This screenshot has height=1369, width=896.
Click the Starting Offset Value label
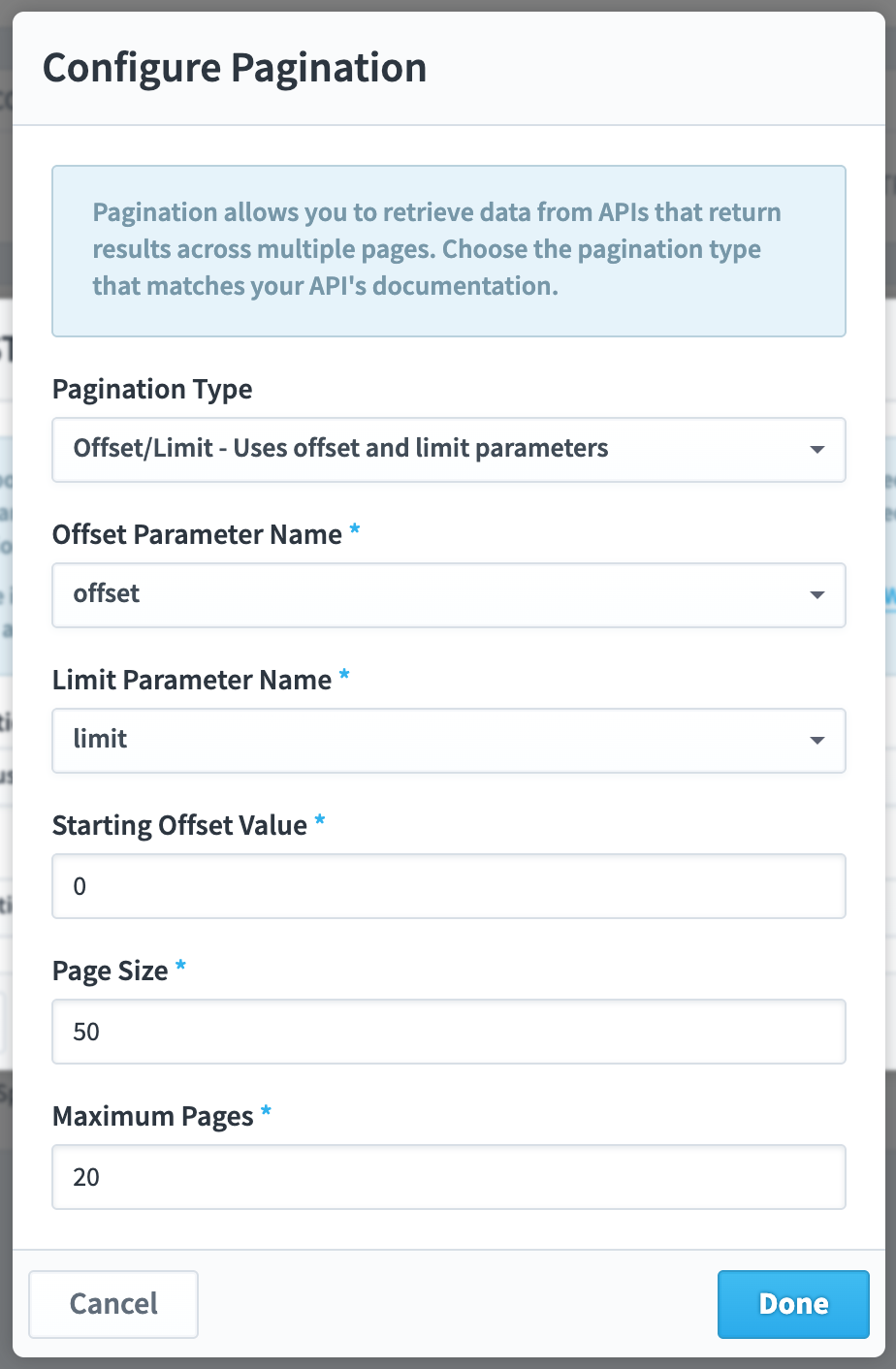179,826
